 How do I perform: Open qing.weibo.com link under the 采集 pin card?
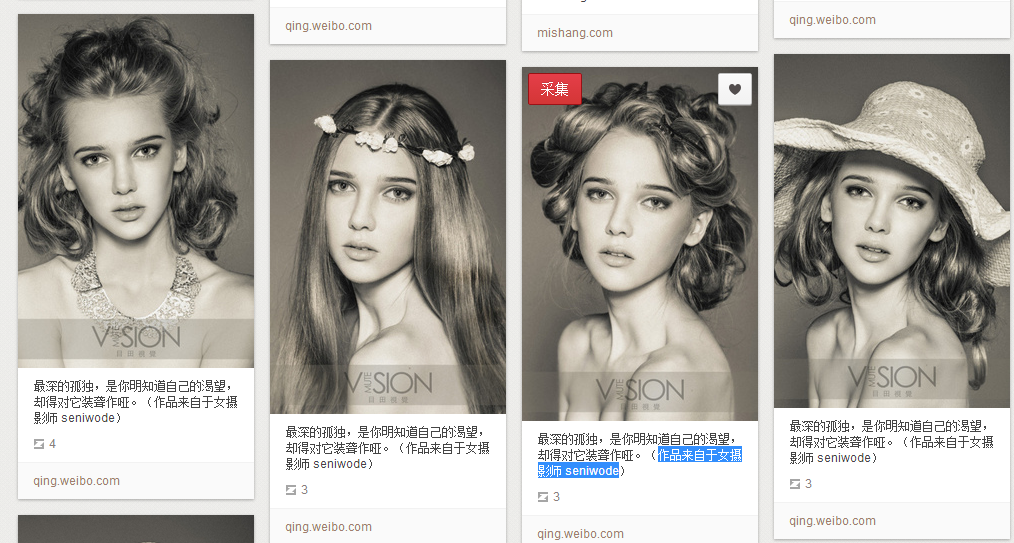(580, 534)
